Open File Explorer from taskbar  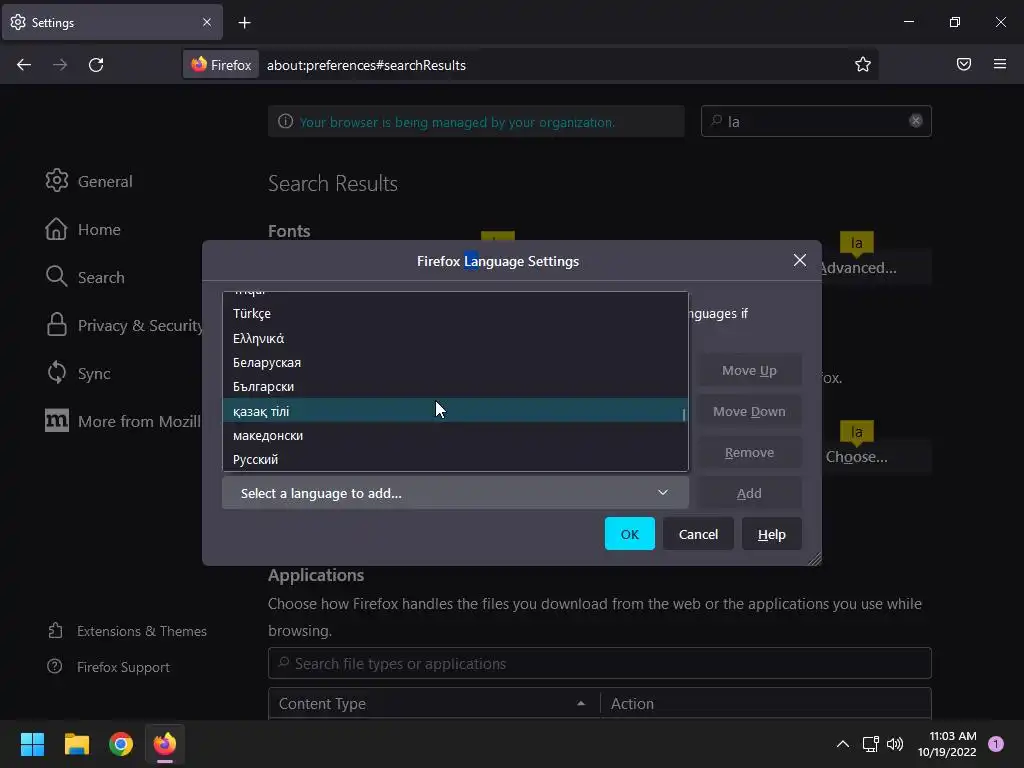(x=76, y=744)
